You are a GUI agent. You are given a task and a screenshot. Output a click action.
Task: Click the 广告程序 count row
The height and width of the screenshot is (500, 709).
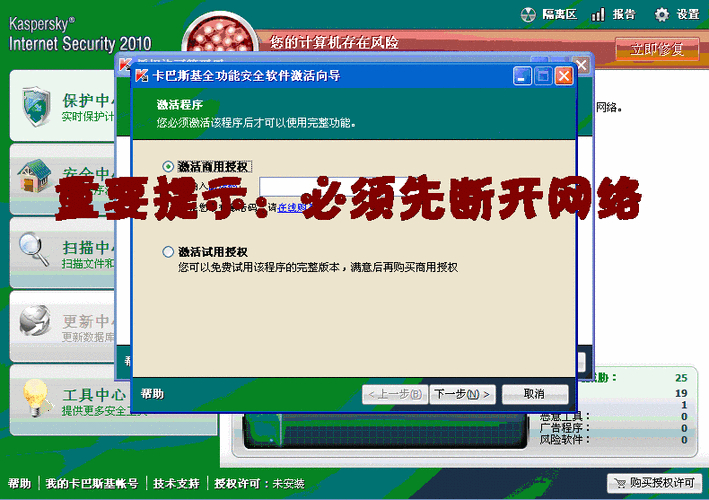(x=614, y=428)
